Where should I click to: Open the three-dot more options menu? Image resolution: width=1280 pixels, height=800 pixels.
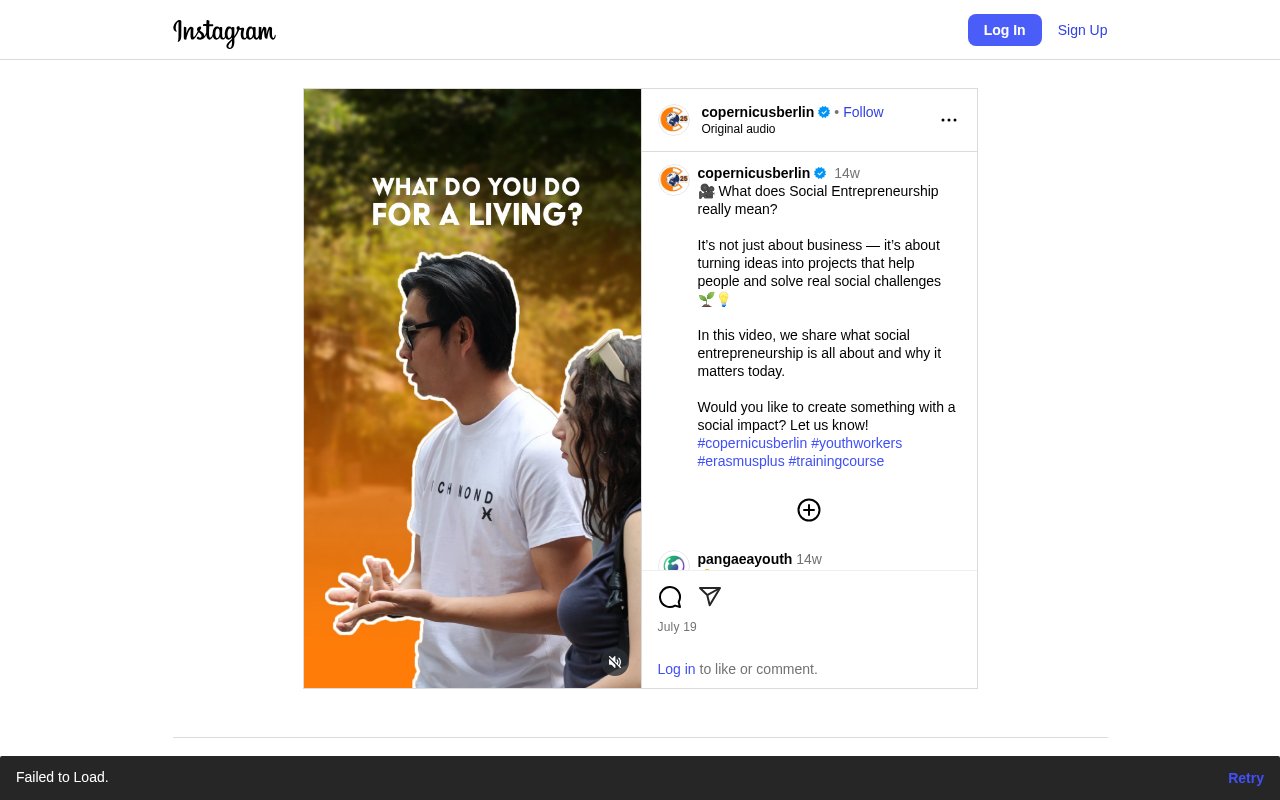click(948, 120)
